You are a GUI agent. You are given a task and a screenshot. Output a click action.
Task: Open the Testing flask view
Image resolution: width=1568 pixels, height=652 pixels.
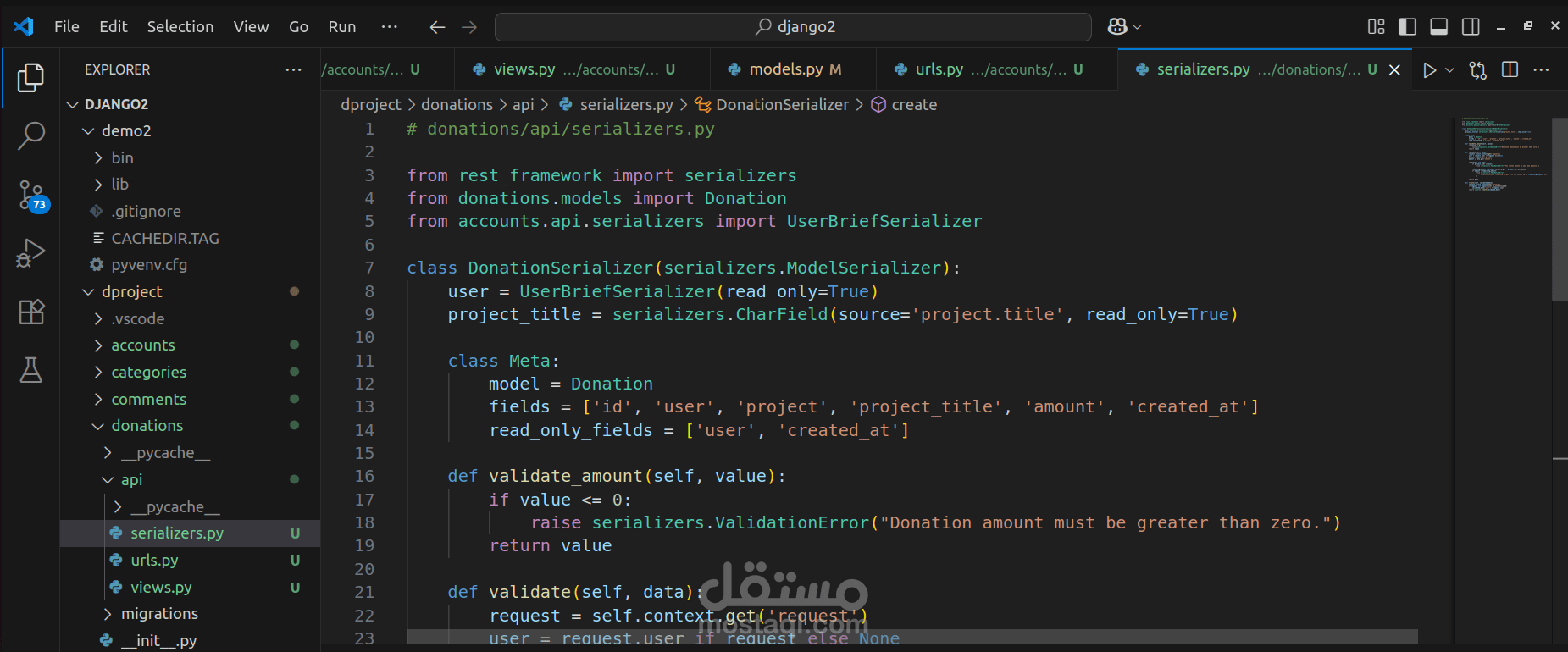tap(30, 370)
